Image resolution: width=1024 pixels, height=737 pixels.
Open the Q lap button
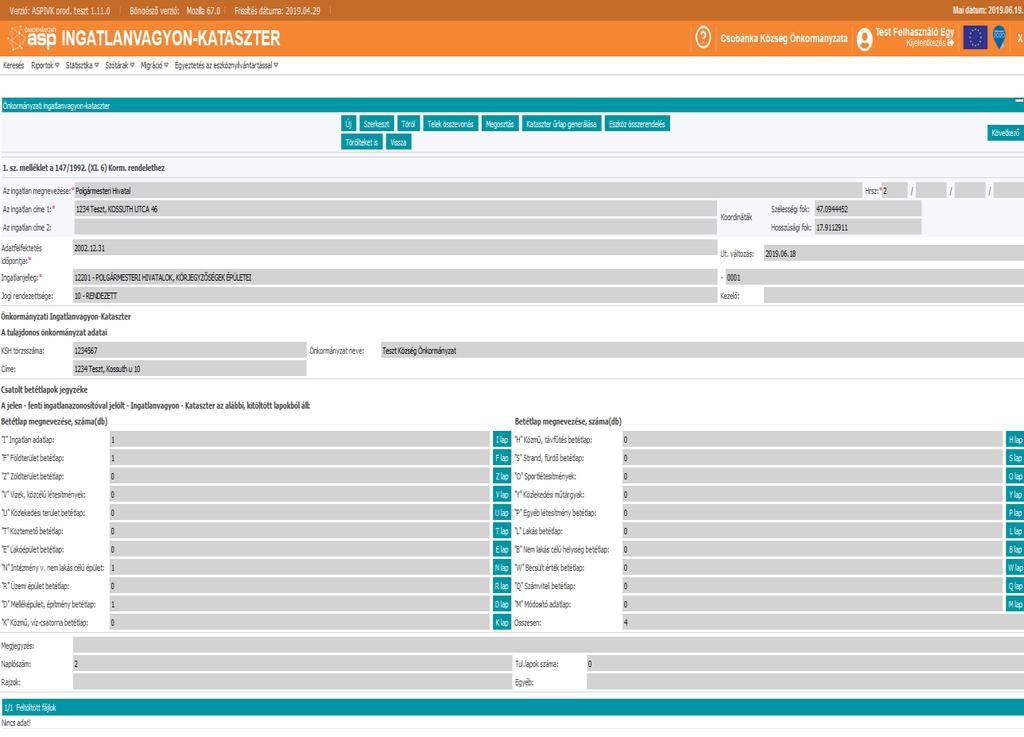coord(1015,586)
